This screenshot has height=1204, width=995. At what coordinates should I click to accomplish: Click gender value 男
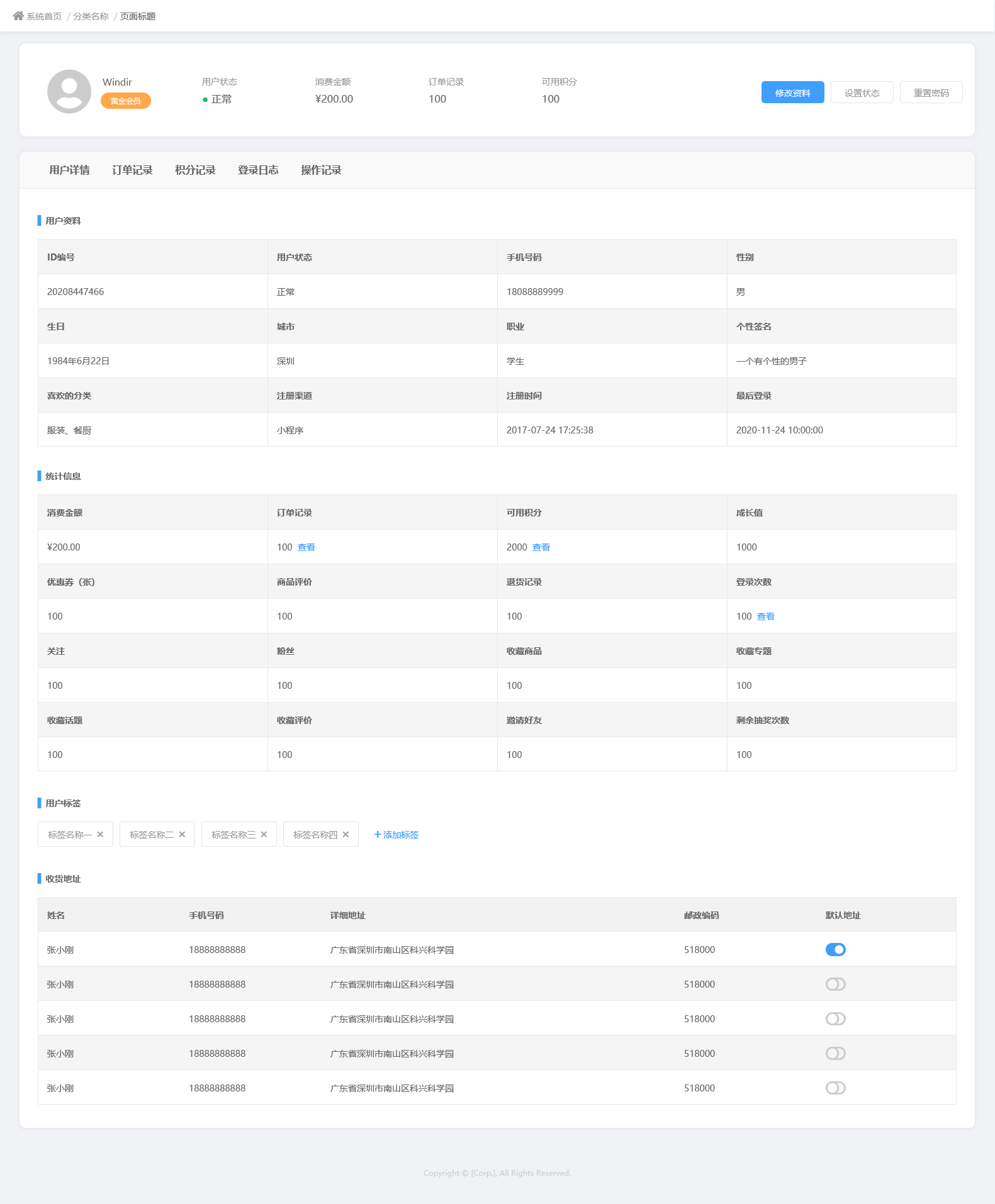pyautogui.click(x=741, y=292)
